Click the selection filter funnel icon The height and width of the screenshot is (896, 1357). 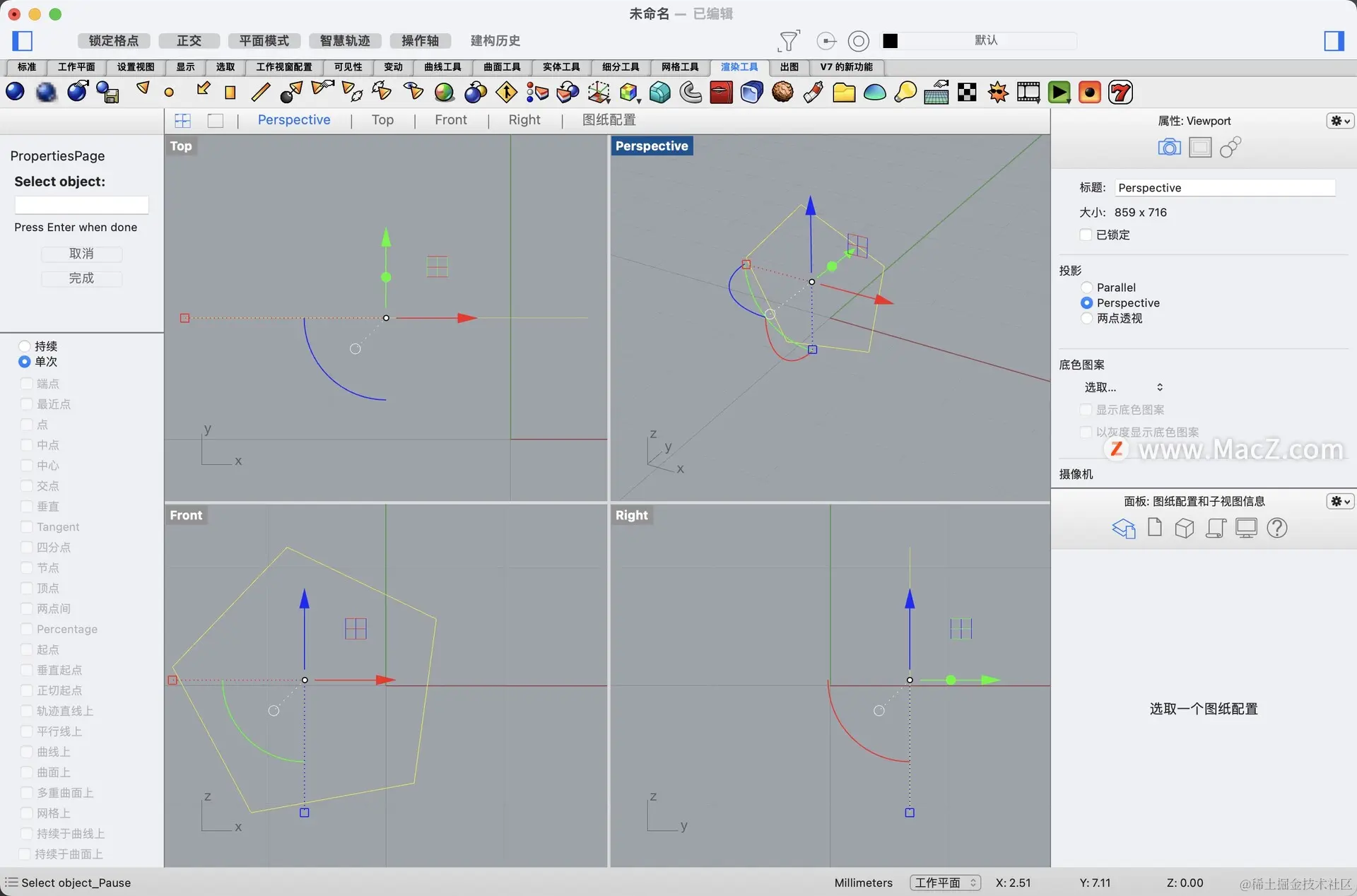pyautogui.click(x=788, y=41)
